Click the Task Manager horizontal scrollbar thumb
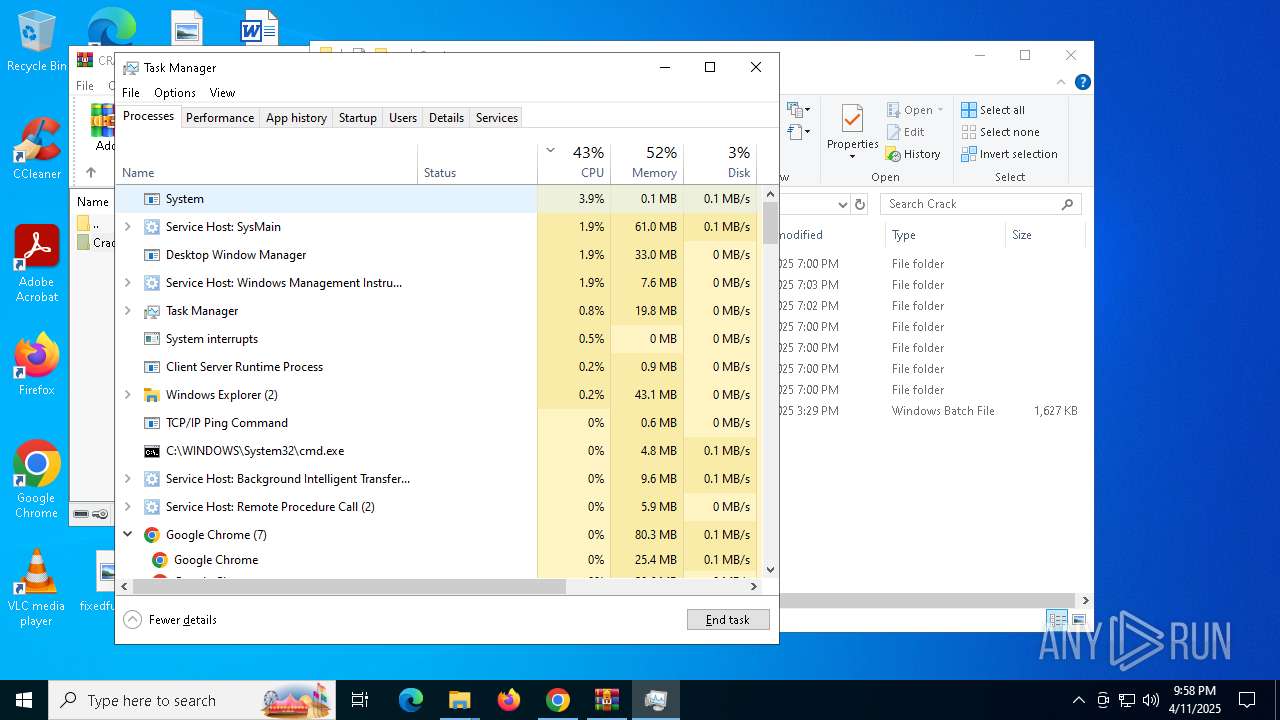This screenshot has width=1280, height=720. pos(349,587)
